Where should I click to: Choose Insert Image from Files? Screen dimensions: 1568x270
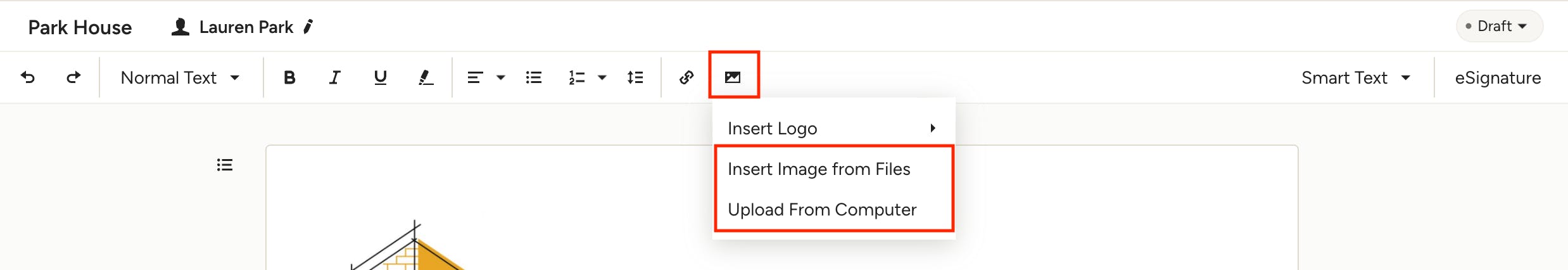point(819,169)
